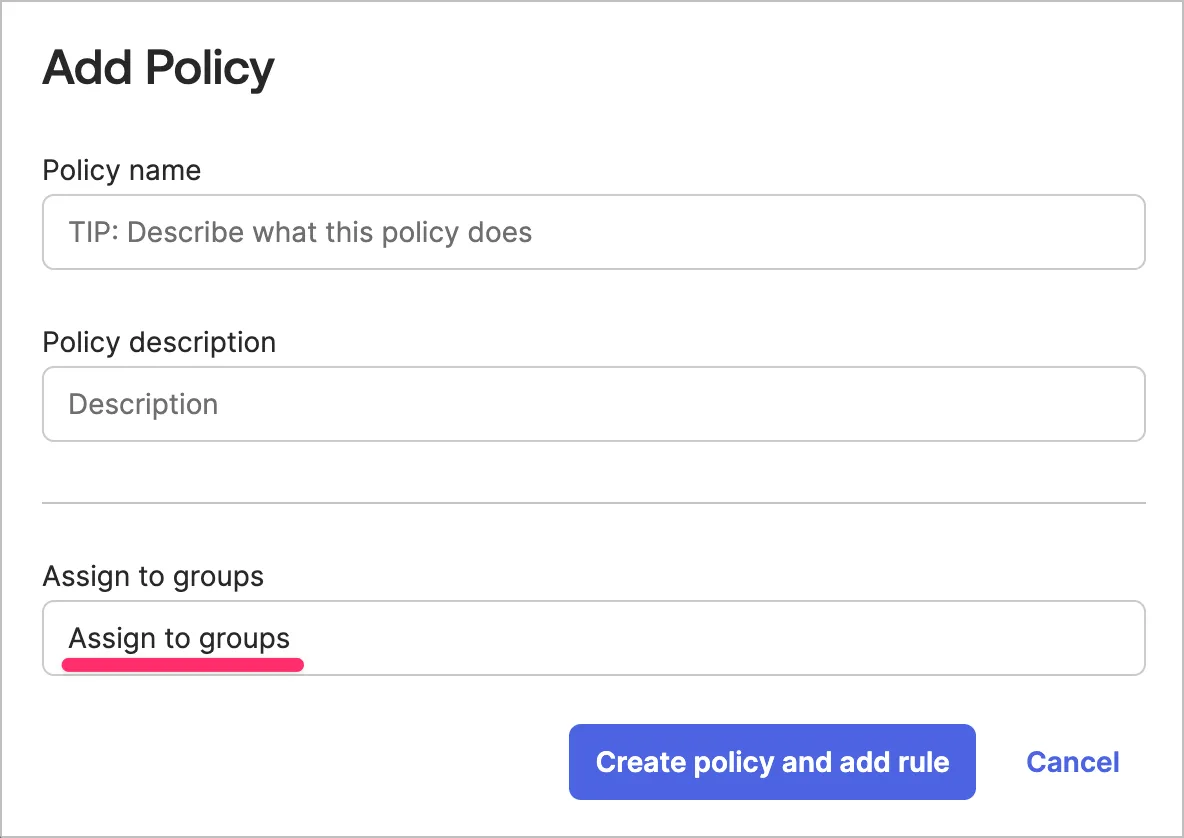The image size is (1184, 838).
Task: Click the Assign to groups label above field
Action: click(x=153, y=577)
